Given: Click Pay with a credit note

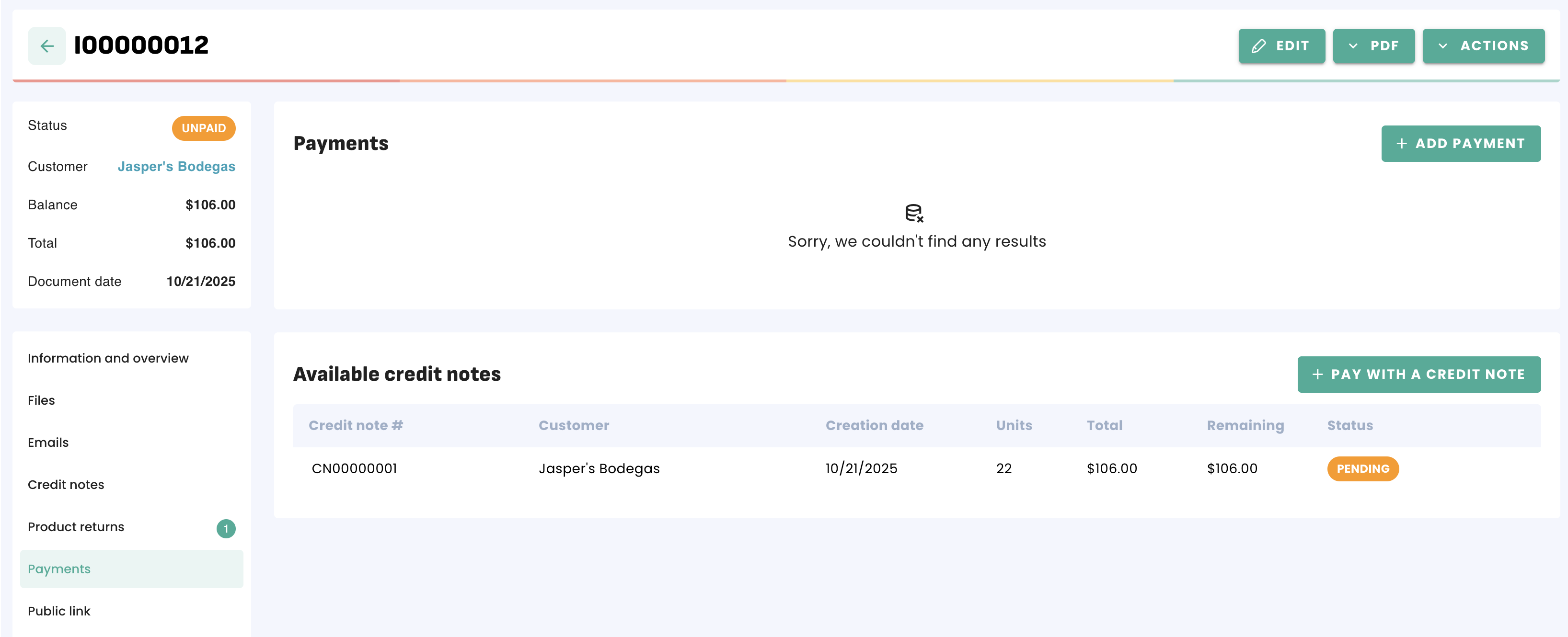Looking at the screenshot, I should point(1418,374).
